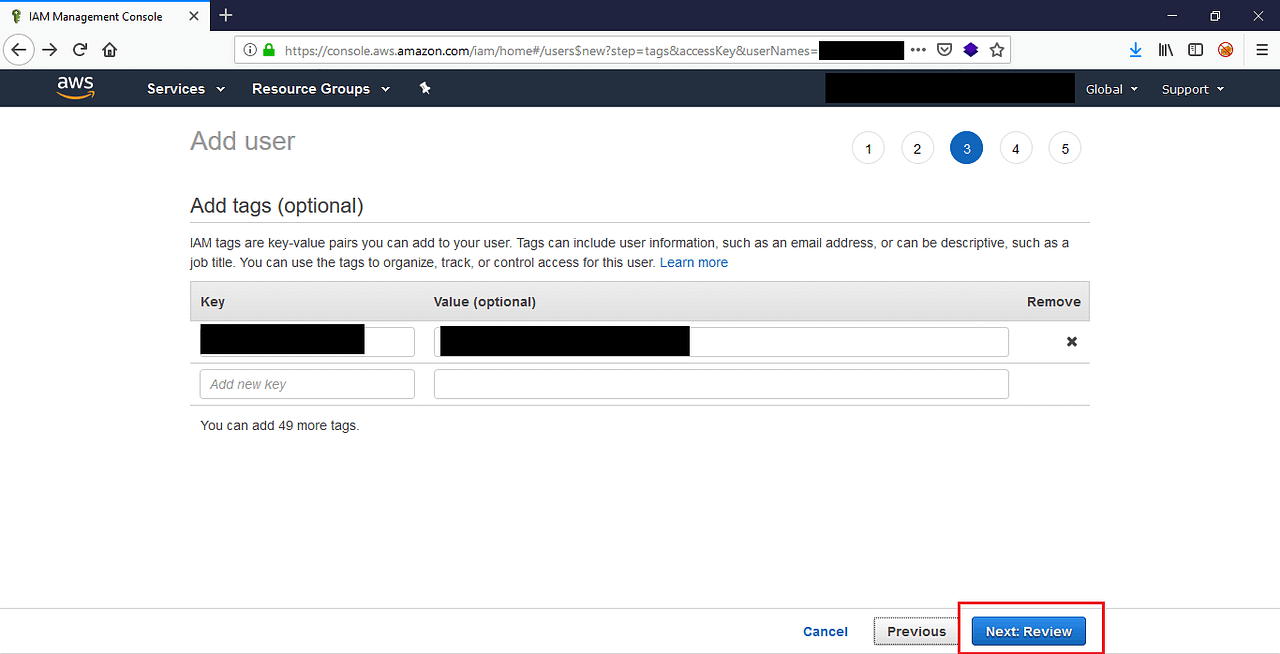Reload the current page
1280x654 pixels.
click(79, 49)
